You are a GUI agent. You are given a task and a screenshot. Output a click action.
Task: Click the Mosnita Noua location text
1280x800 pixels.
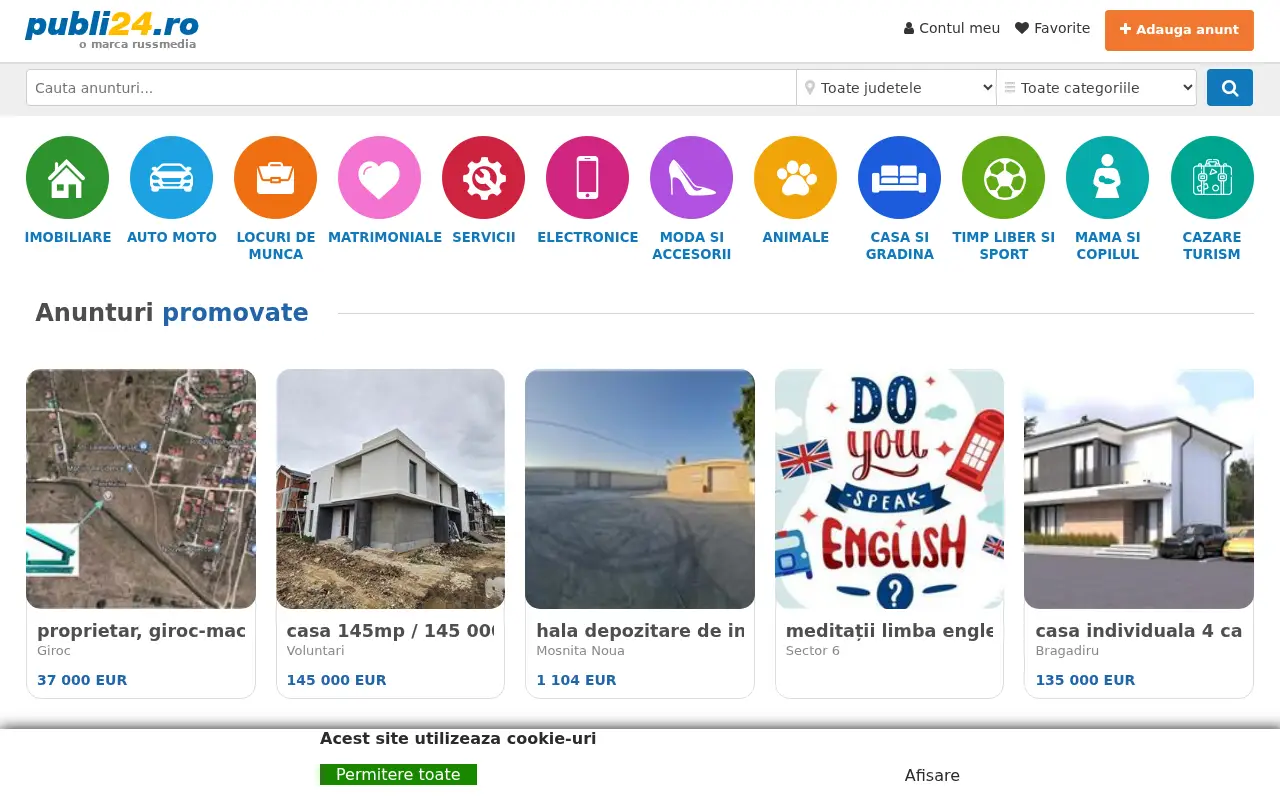point(580,651)
